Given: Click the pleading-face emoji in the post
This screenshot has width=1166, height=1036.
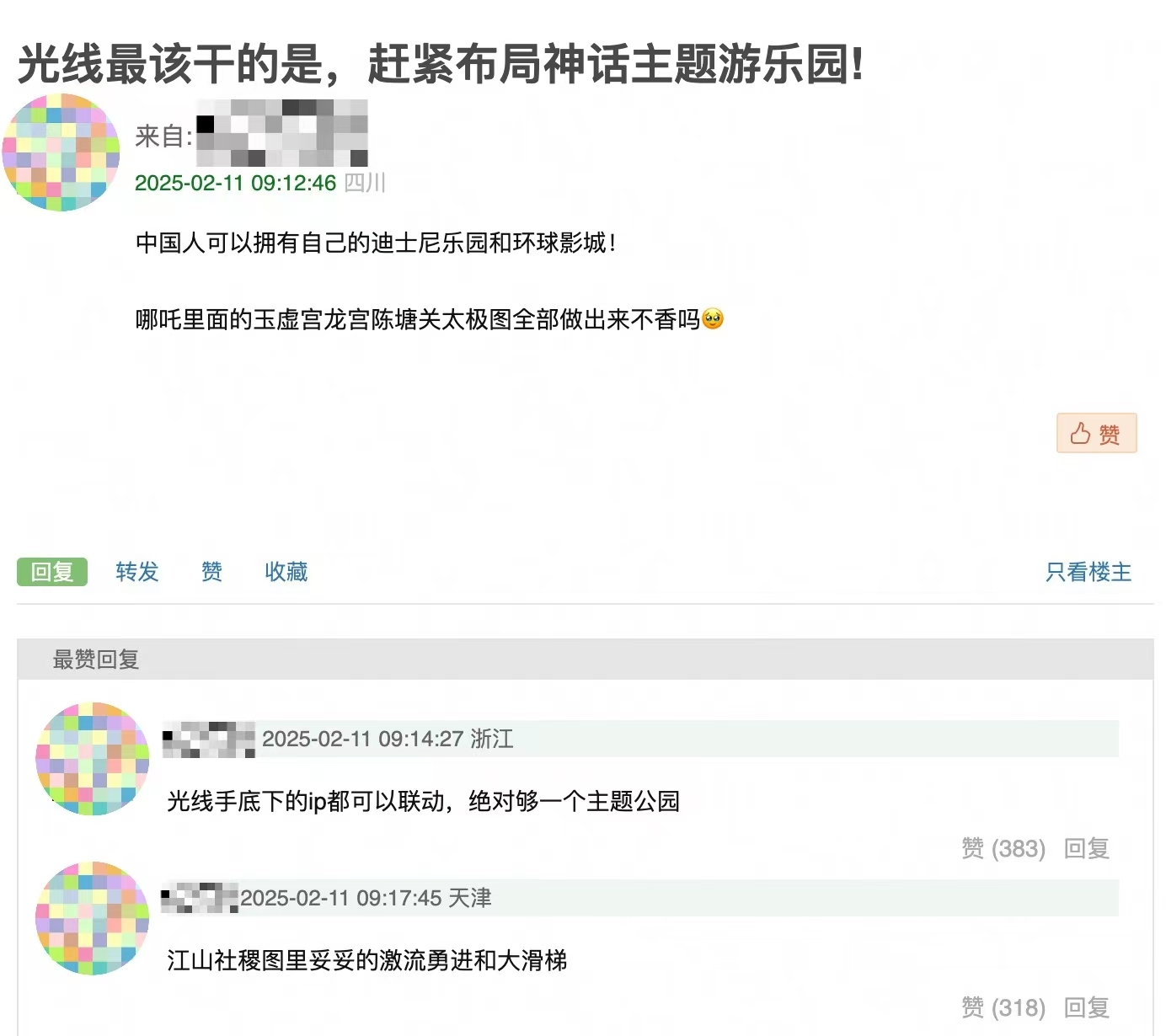Looking at the screenshot, I should pos(713,319).
